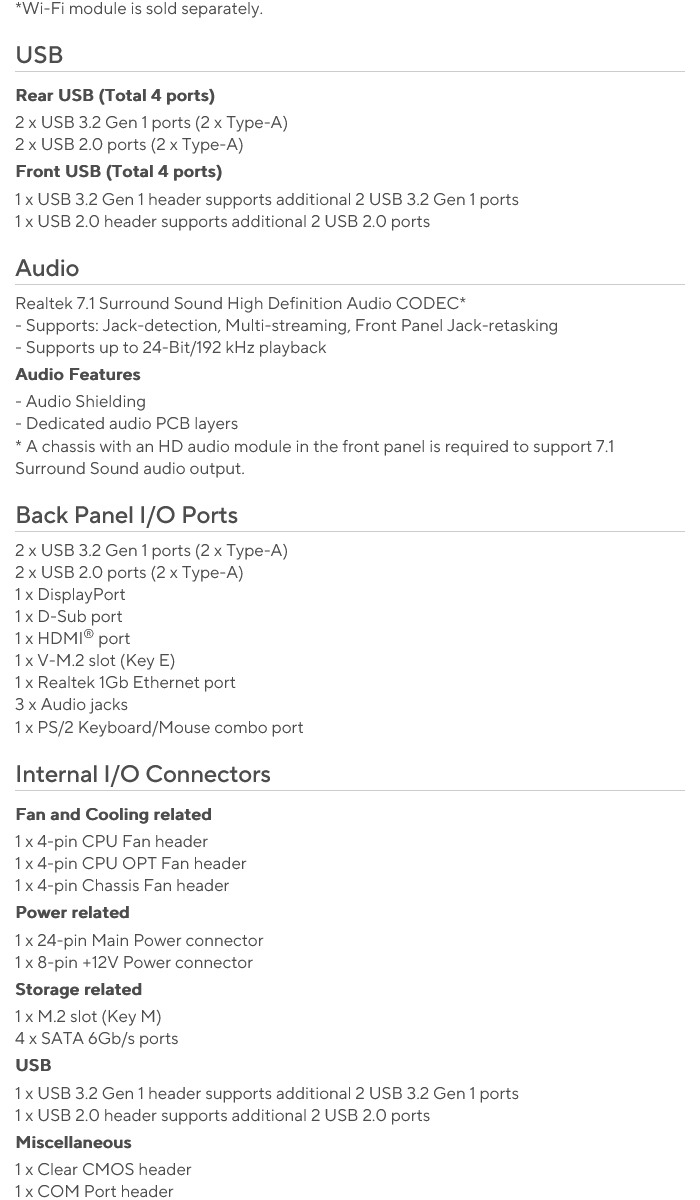Click the 1 x DisplayPort entry
Image resolution: width=700 pixels, height=1200 pixels.
click(x=70, y=594)
